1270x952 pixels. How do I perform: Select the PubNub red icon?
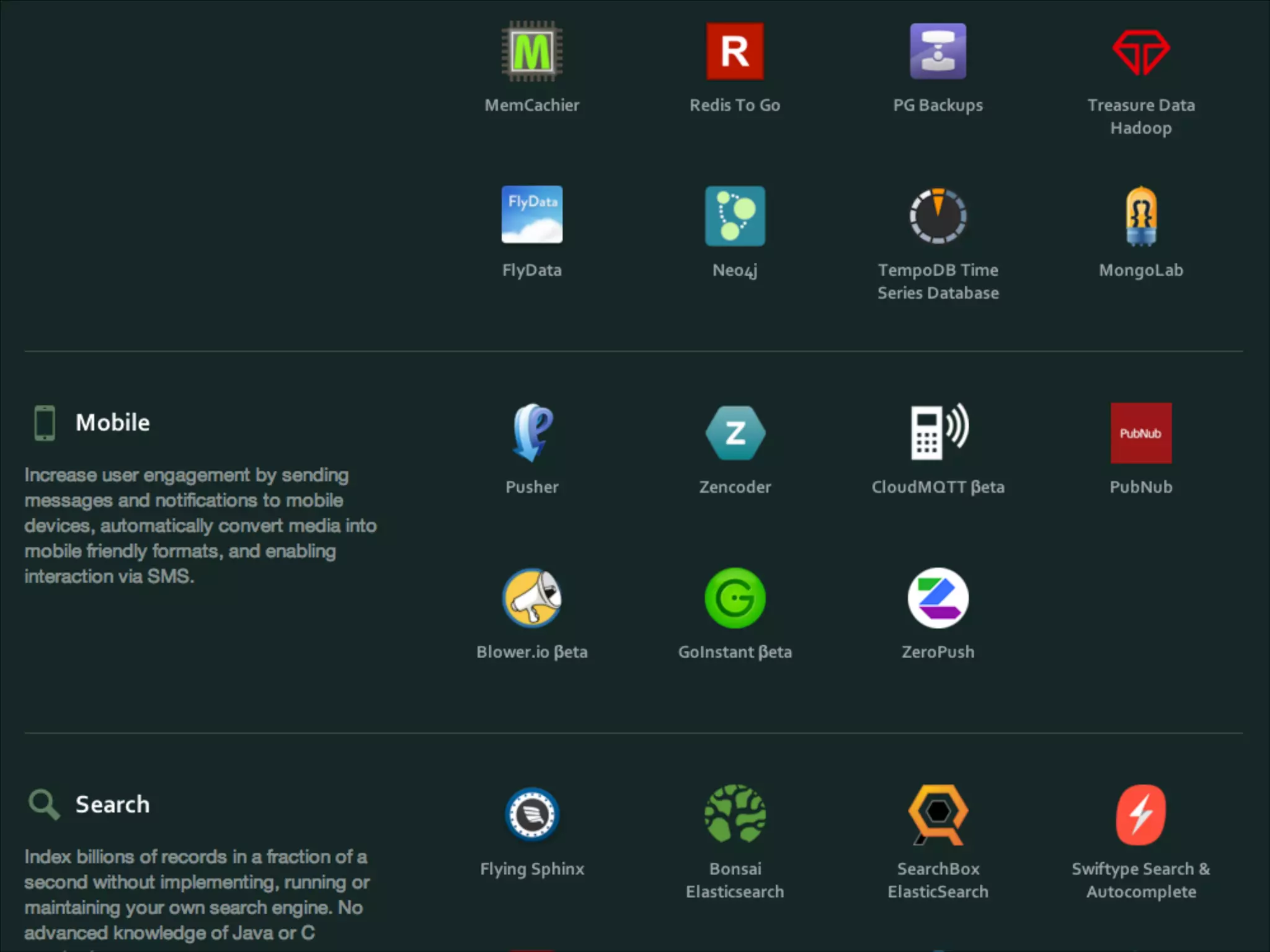pyautogui.click(x=1140, y=433)
